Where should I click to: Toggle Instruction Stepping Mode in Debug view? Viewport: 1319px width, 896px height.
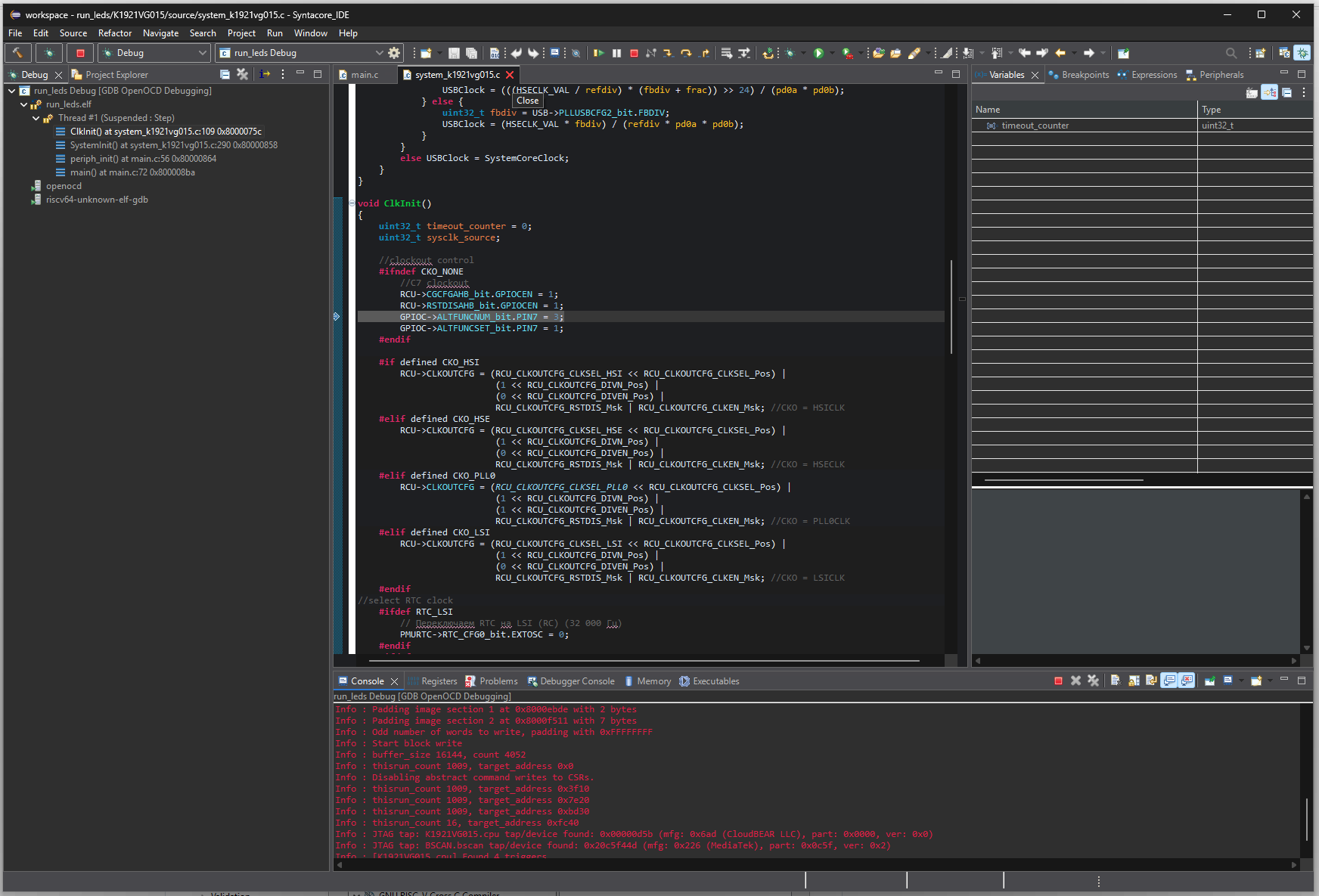click(265, 74)
